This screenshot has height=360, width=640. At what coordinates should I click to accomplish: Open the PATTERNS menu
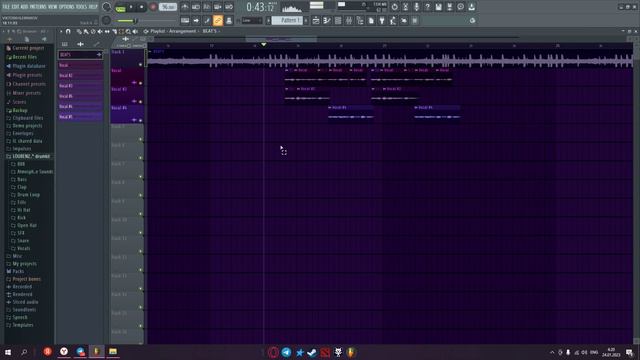(x=38, y=7)
